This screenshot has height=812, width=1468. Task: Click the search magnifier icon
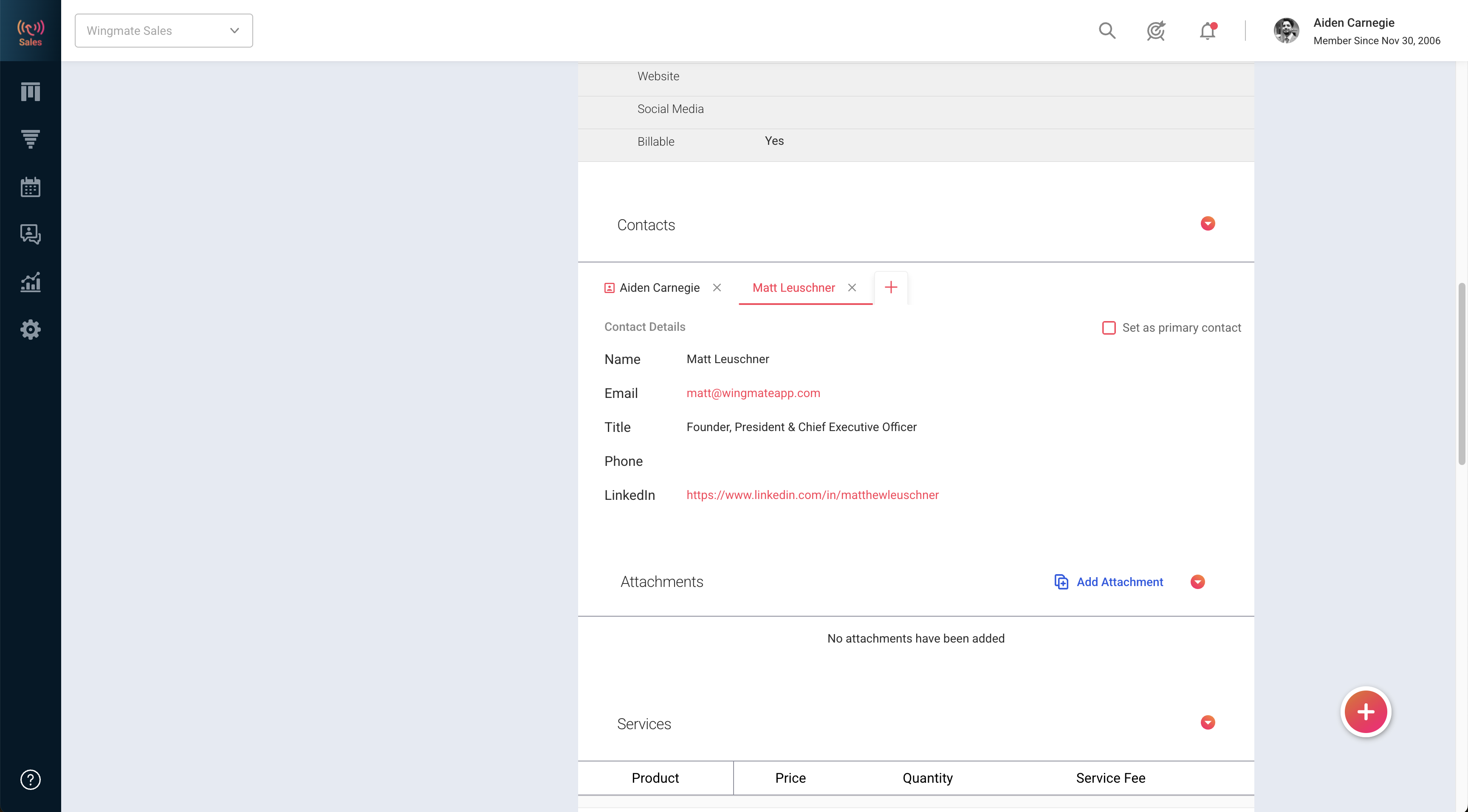pyautogui.click(x=1107, y=31)
